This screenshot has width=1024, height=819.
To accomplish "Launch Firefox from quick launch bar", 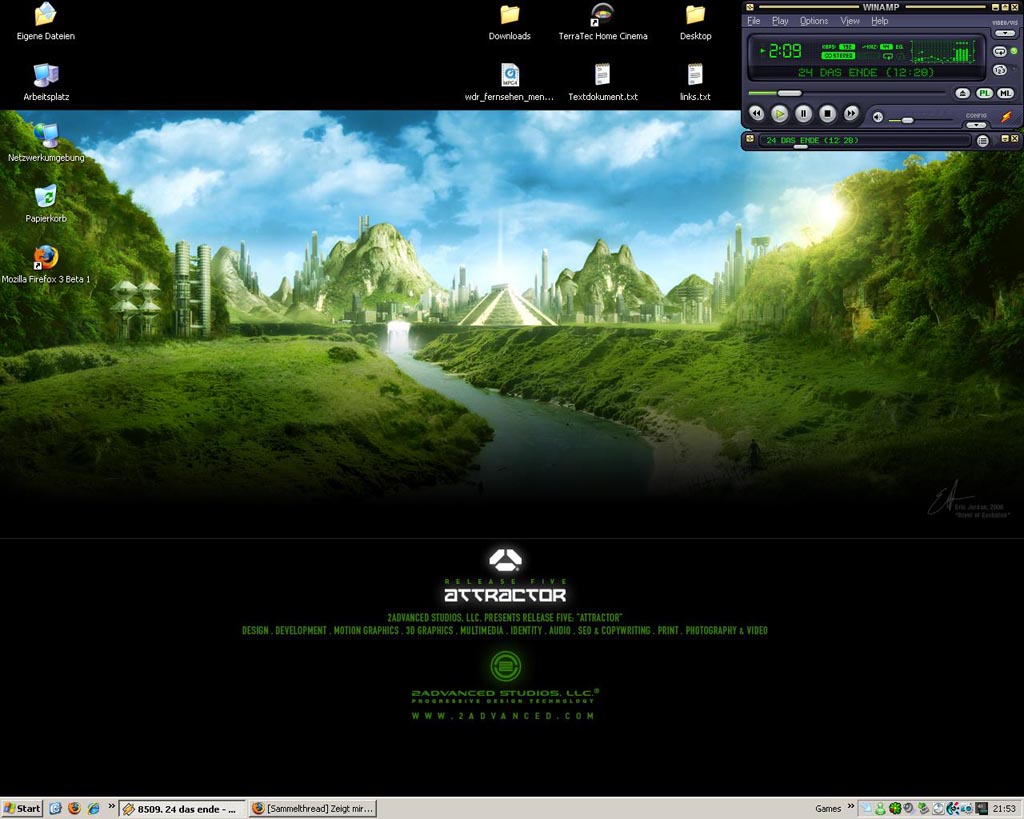I will pos(74,809).
